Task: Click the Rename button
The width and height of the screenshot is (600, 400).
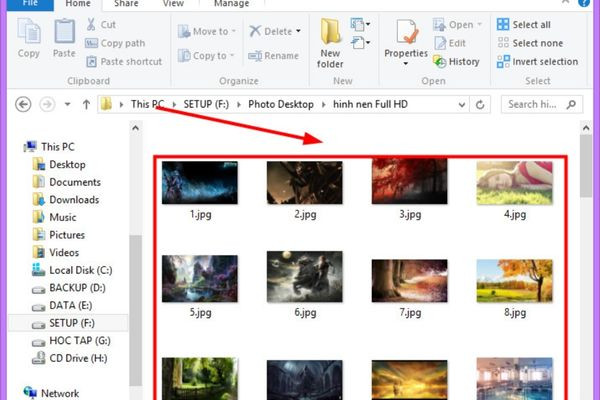Action: pos(273,56)
